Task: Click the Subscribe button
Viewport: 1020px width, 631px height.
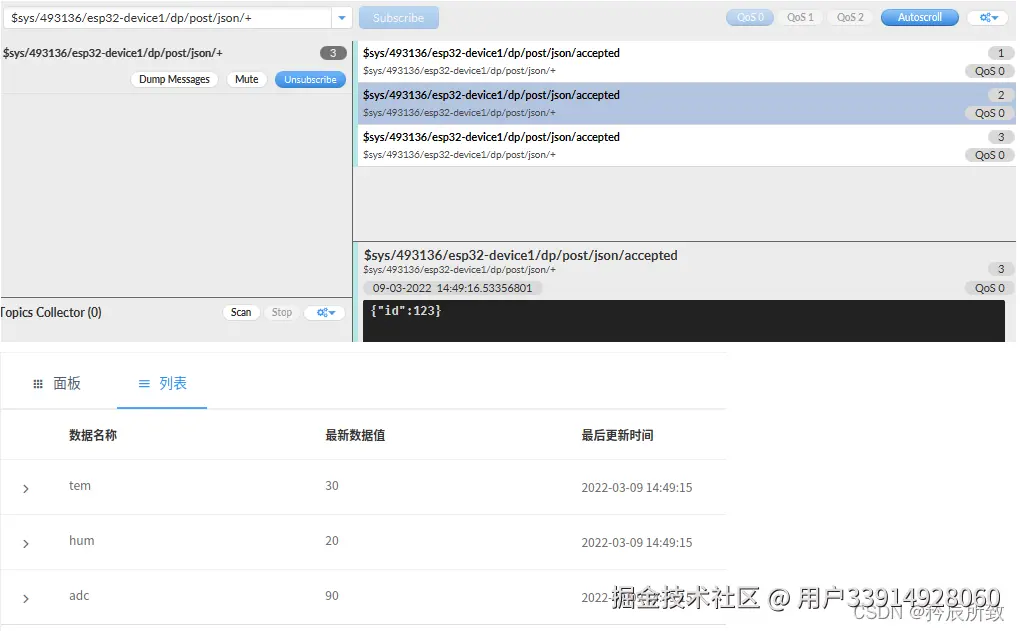Action: point(398,18)
